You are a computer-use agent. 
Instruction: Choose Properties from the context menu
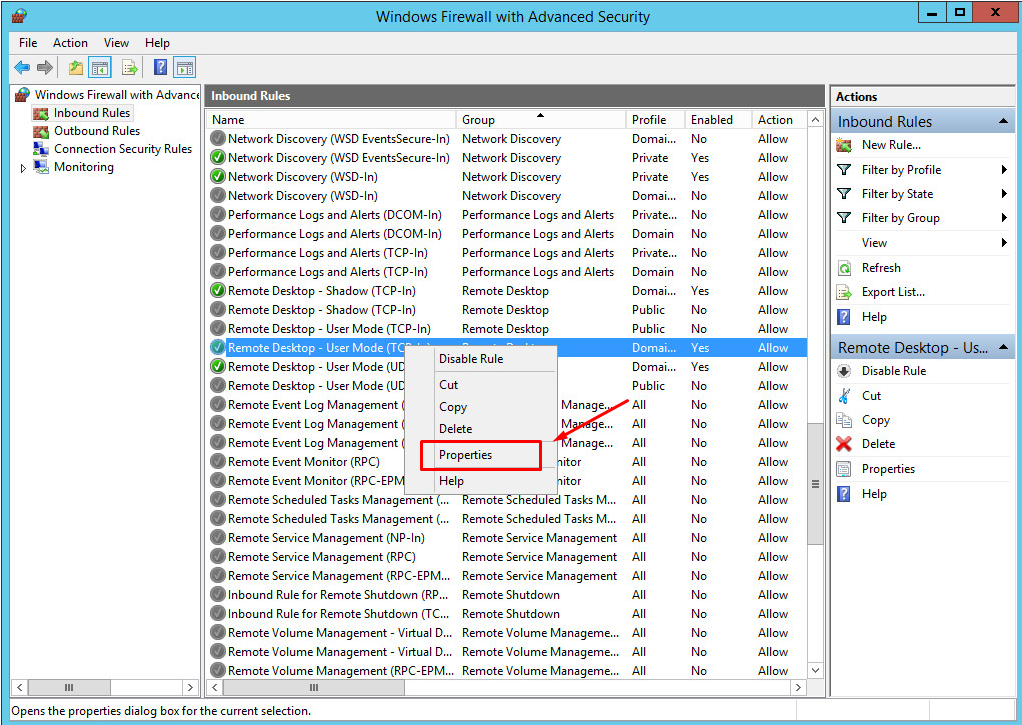coord(466,455)
